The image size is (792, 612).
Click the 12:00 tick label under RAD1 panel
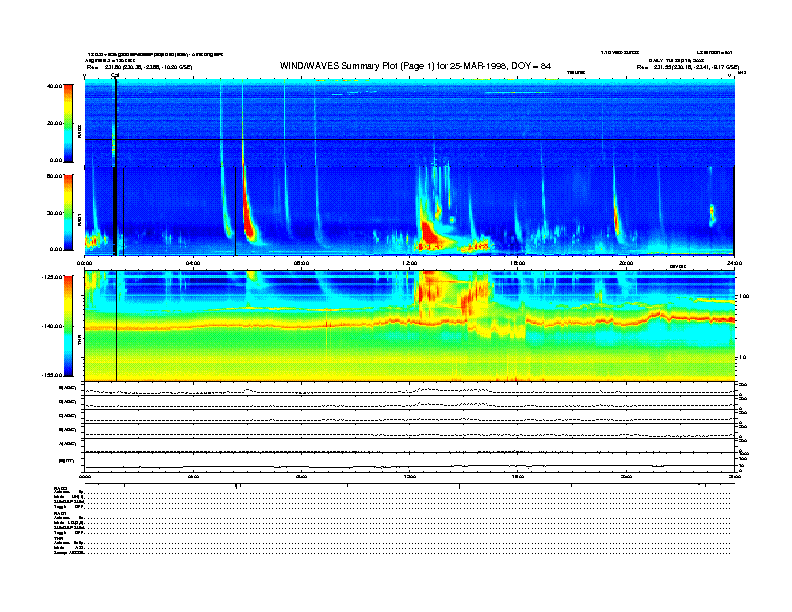pyautogui.click(x=410, y=263)
